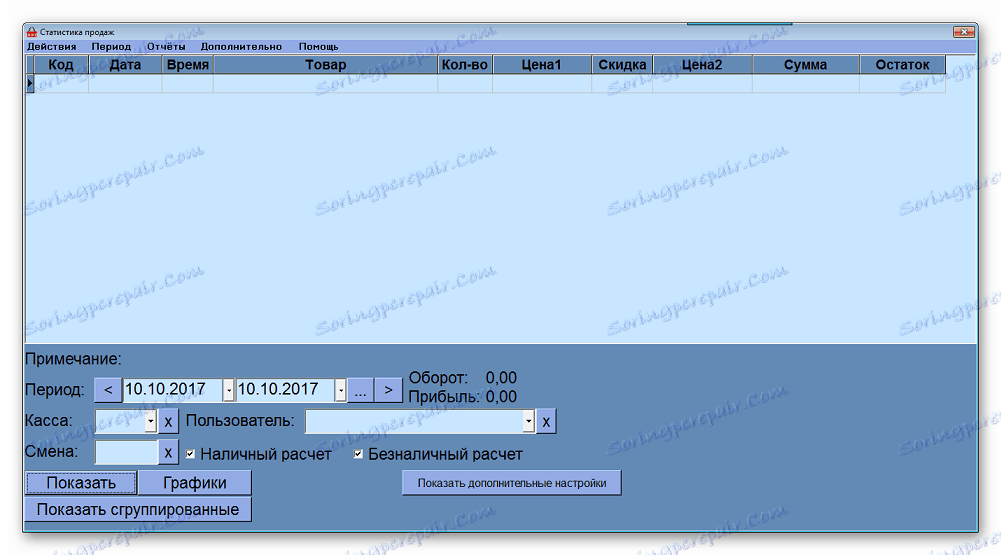
Task: Expand the end date dropdown arrow
Action: click(341, 390)
